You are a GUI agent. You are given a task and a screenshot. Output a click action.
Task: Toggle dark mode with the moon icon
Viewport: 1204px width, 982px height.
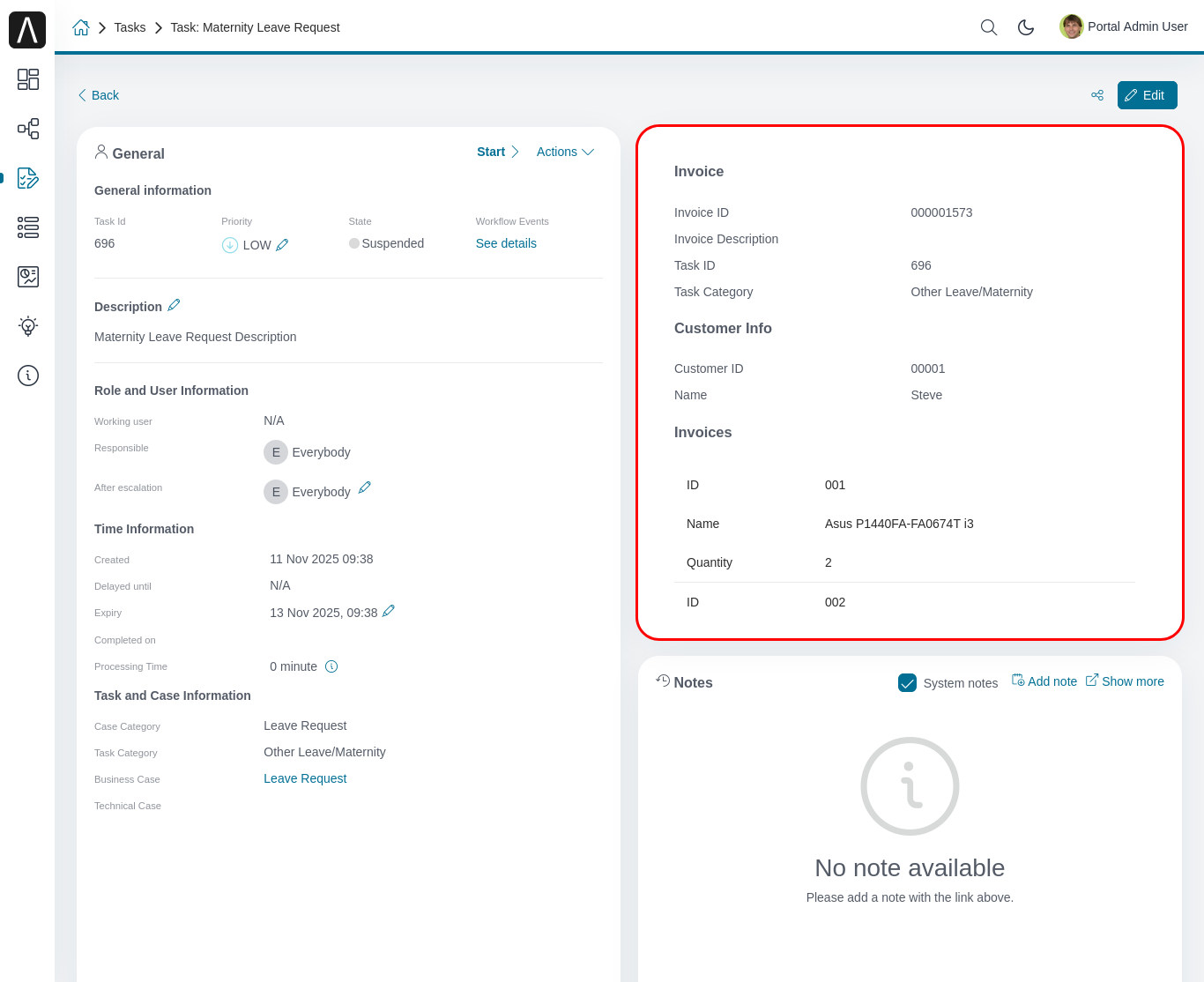point(1026,27)
